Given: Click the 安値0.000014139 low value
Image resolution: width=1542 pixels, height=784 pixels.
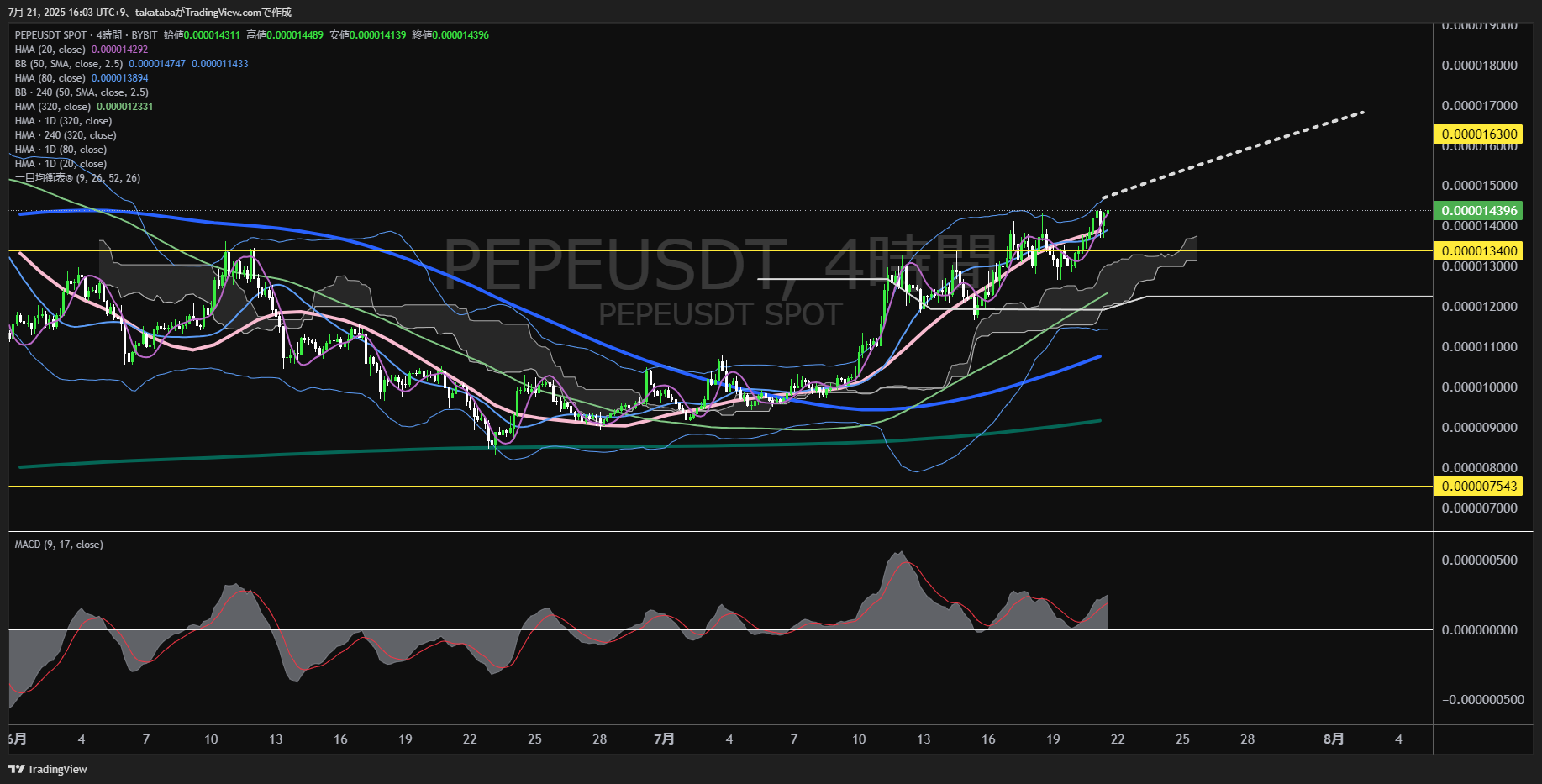Looking at the screenshot, I should [367, 35].
